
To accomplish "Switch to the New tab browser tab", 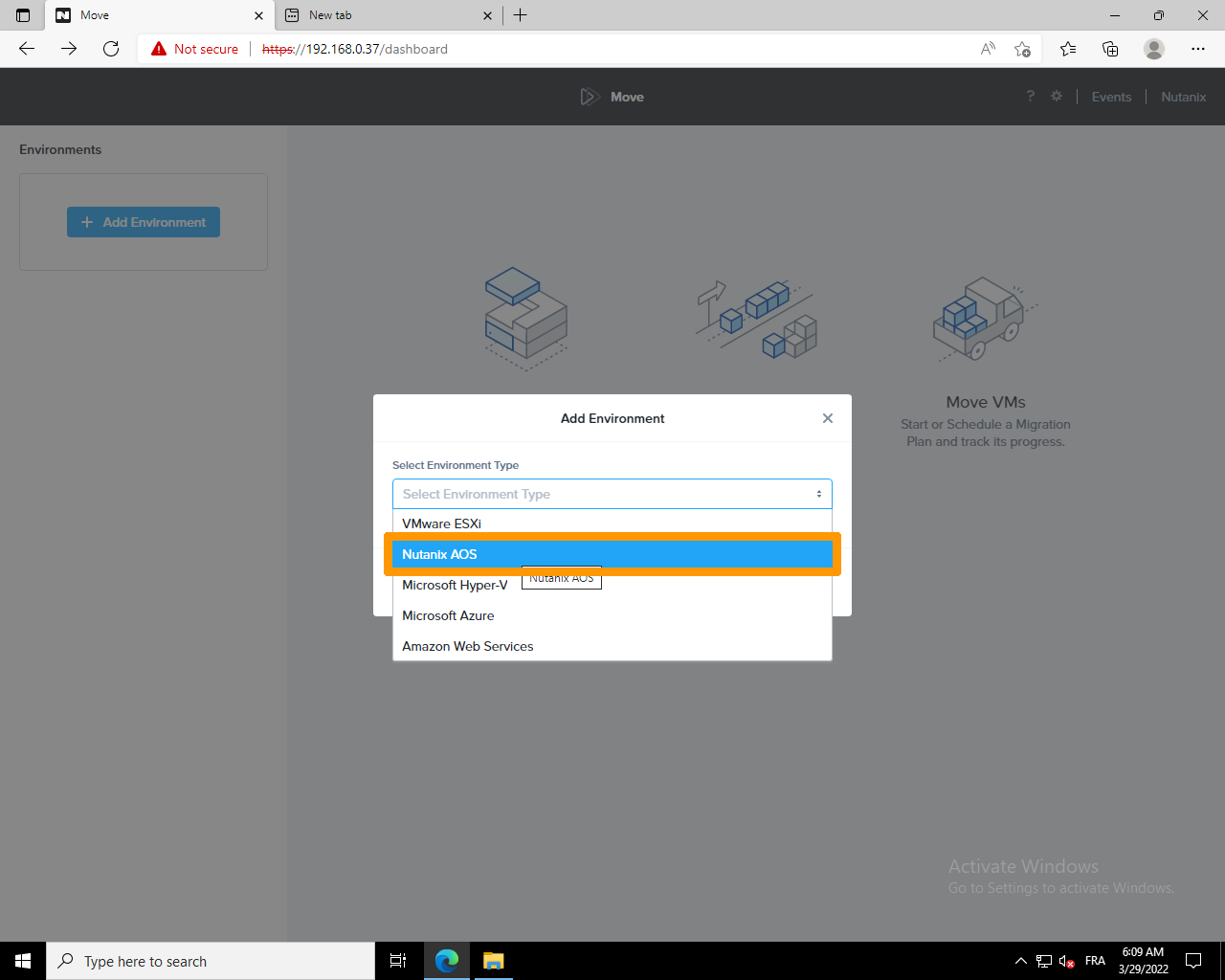I will (x=383, y=15).
